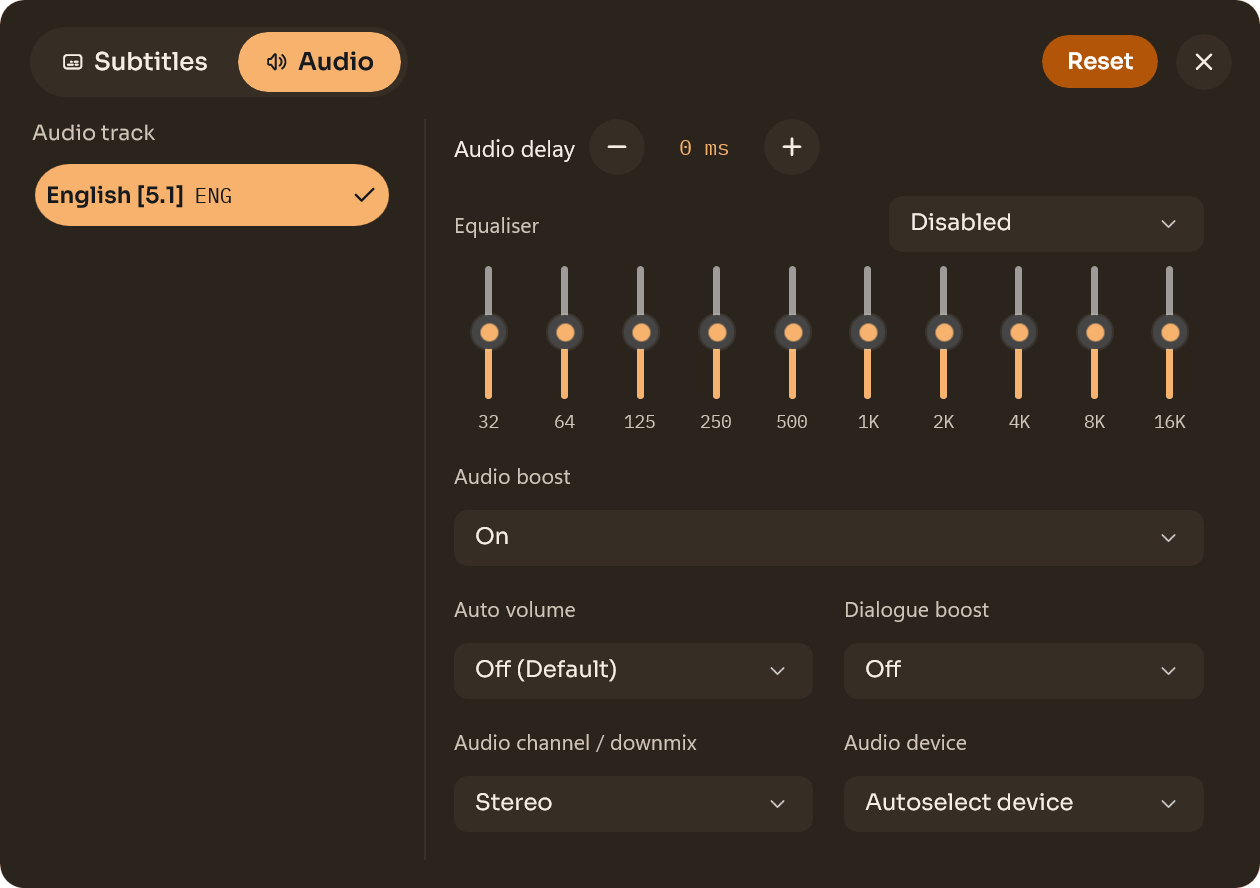Select the Audio tab
The width and height of the screenshot is (1260, 888).
coord(320,62)
